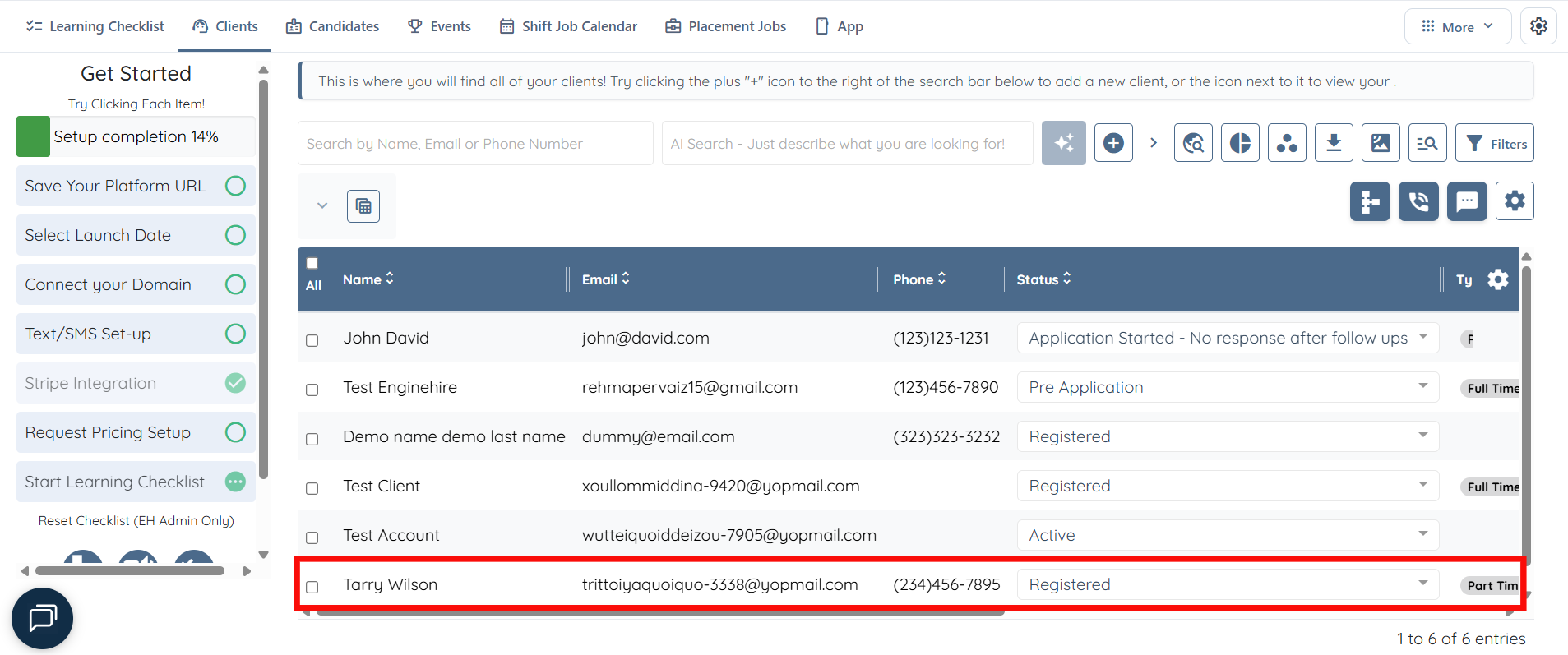Download client list with arrow icon
Viewport: 1568px width, 655px height.
[1334, 143]
